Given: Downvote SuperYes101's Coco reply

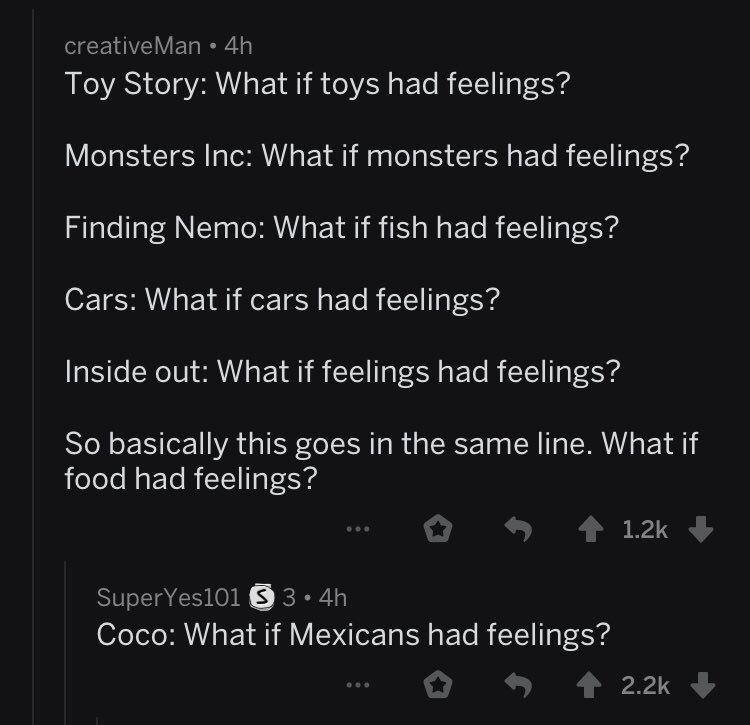Looking at the screenshot, I should tap(702, 685).
